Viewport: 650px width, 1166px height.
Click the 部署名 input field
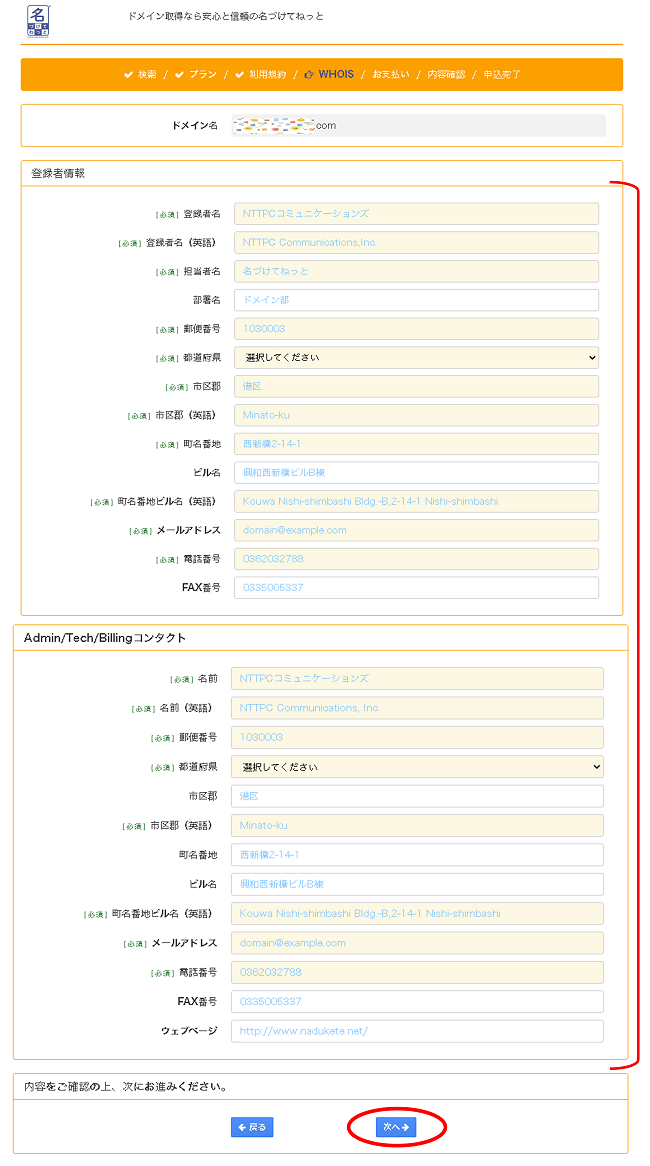pos(416,300)
